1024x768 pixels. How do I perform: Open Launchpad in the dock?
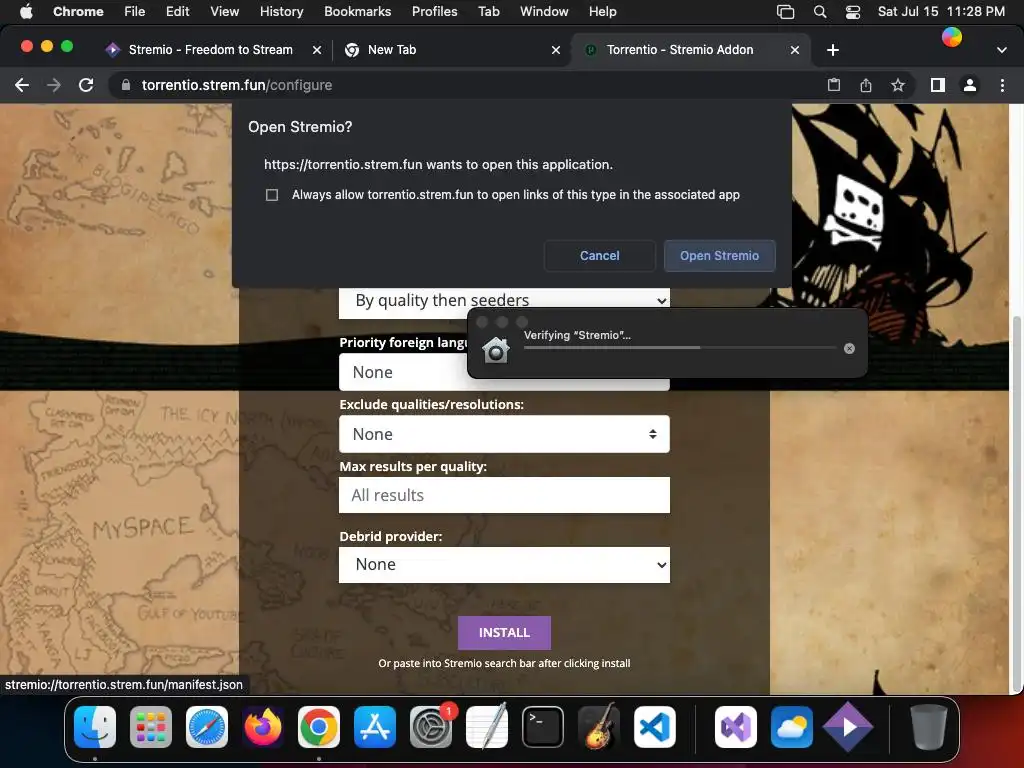(x=151, y=727)
